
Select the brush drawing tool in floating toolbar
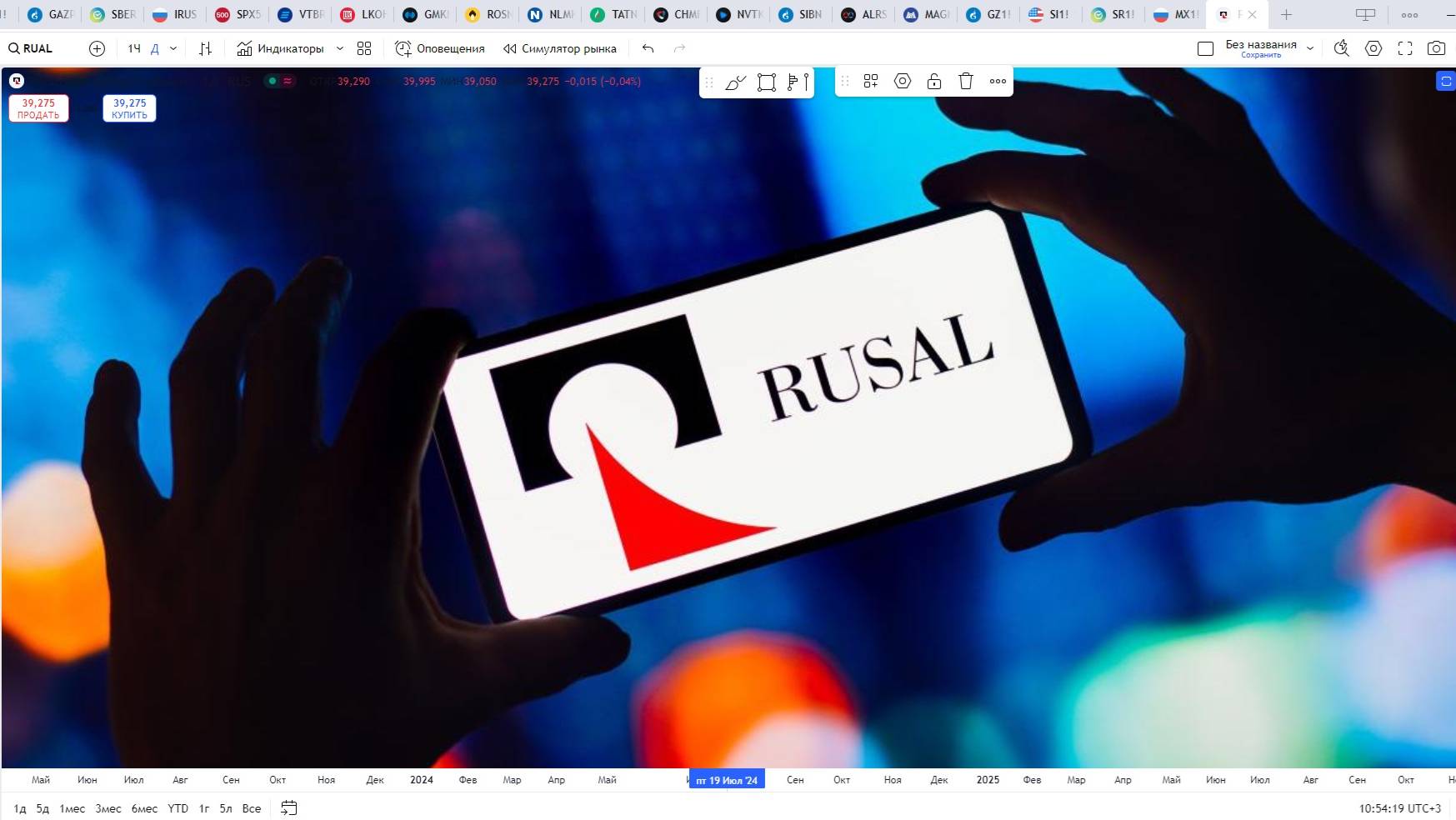tap(735, 82)
